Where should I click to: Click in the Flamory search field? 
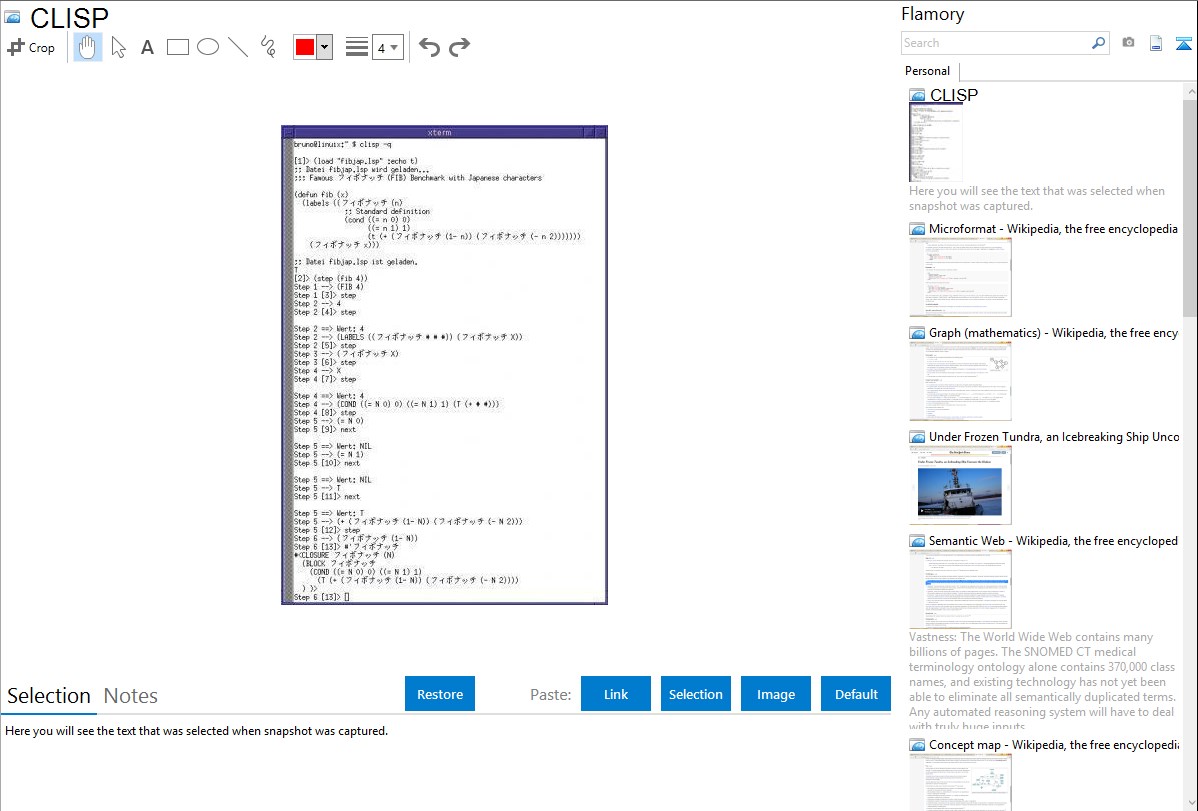click(x=996, y=43)
